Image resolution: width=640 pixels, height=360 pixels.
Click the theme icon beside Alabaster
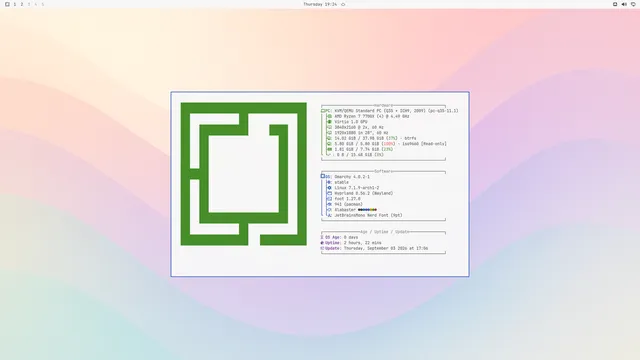pyautogui.click(x=329, y=210)
